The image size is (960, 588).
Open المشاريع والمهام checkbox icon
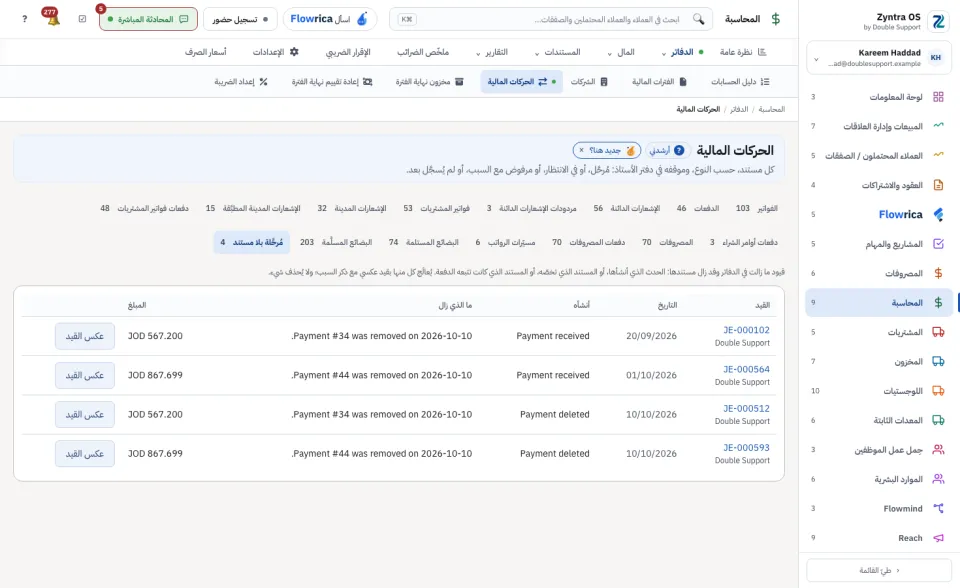[x=938, y=244]
